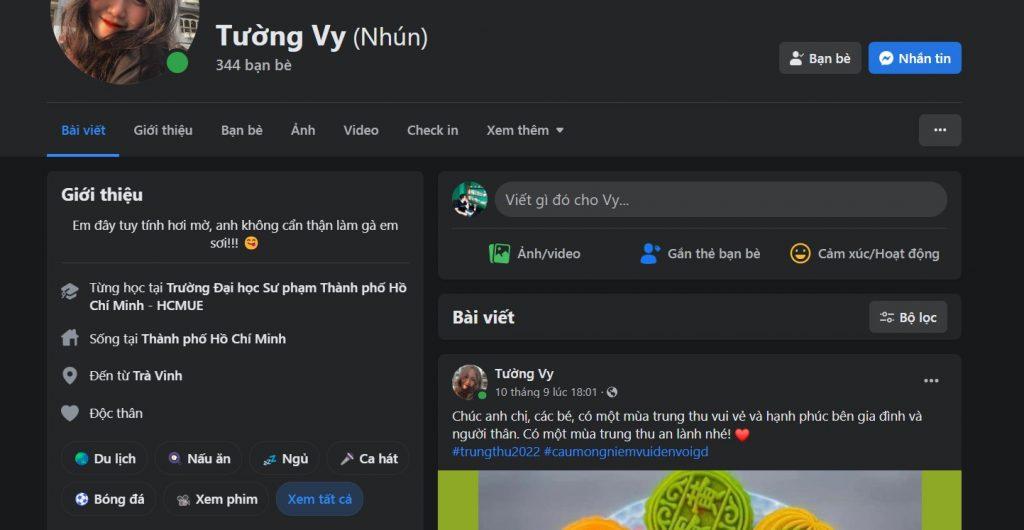
Task: Click the Gắn thẻ bạn bè tag icon
Action: coord(650,253)
